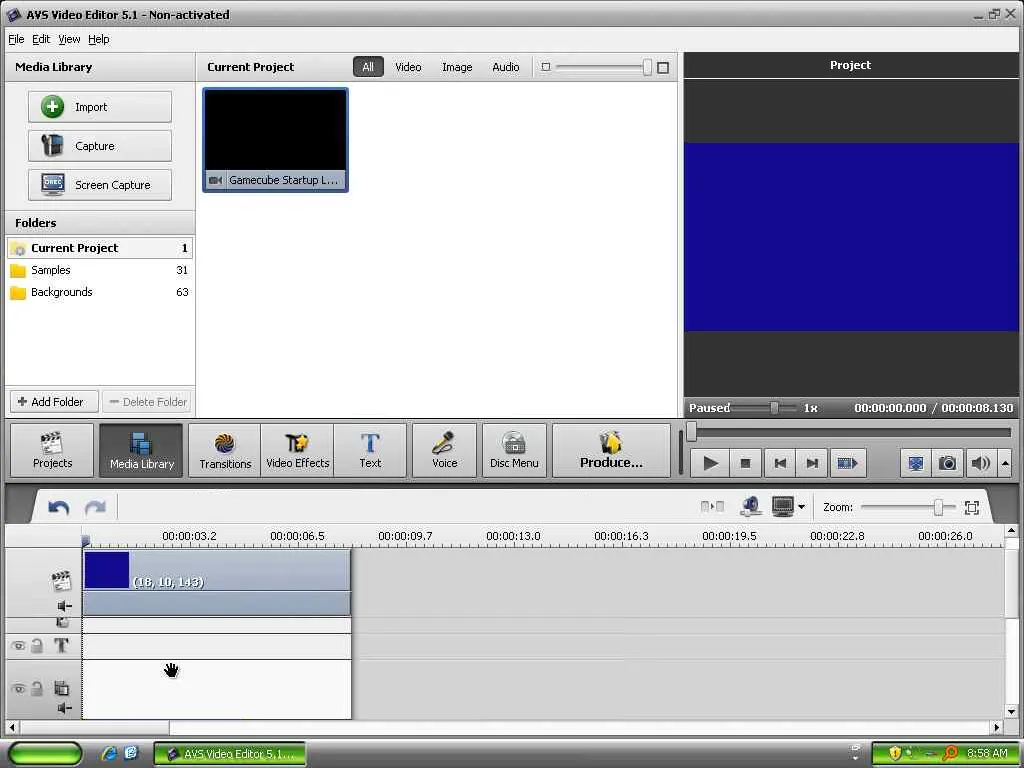Open the Projects section
Viewport: 1024px width, 768px height.
pos(52,451)
